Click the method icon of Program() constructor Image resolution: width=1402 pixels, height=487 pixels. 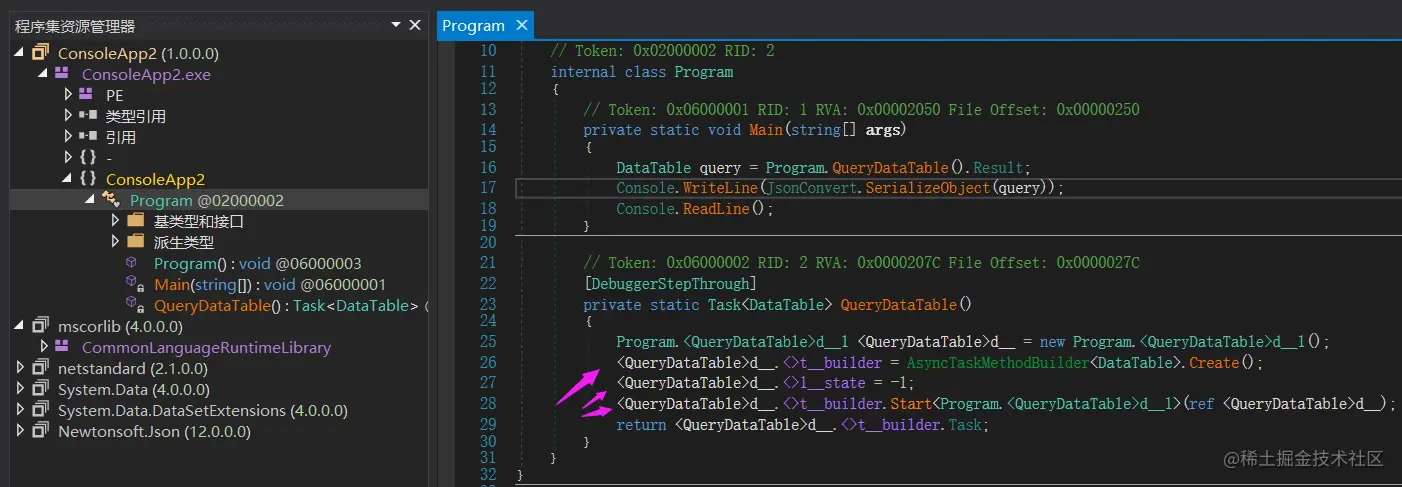coord(132,263)
